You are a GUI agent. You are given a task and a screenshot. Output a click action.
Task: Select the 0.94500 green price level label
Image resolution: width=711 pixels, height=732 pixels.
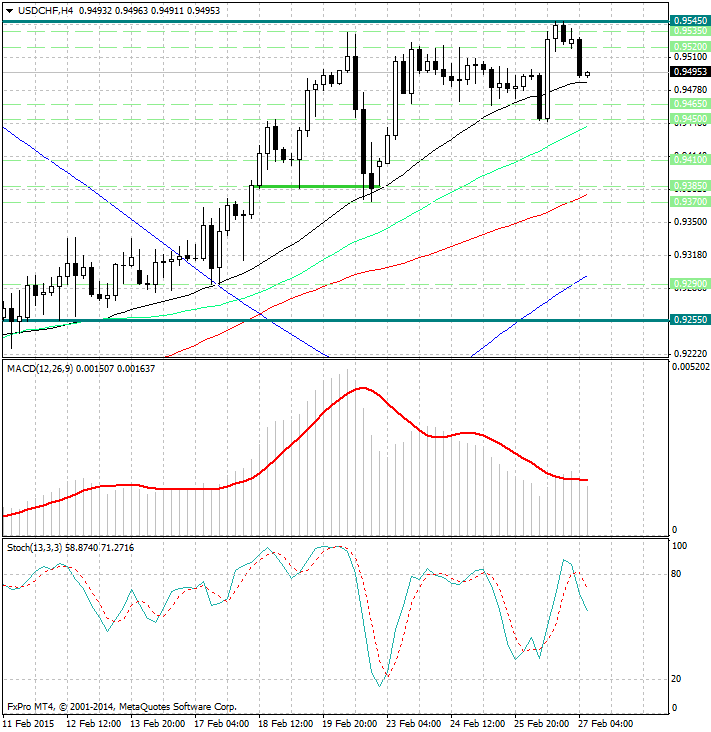[x=690, y=119]
